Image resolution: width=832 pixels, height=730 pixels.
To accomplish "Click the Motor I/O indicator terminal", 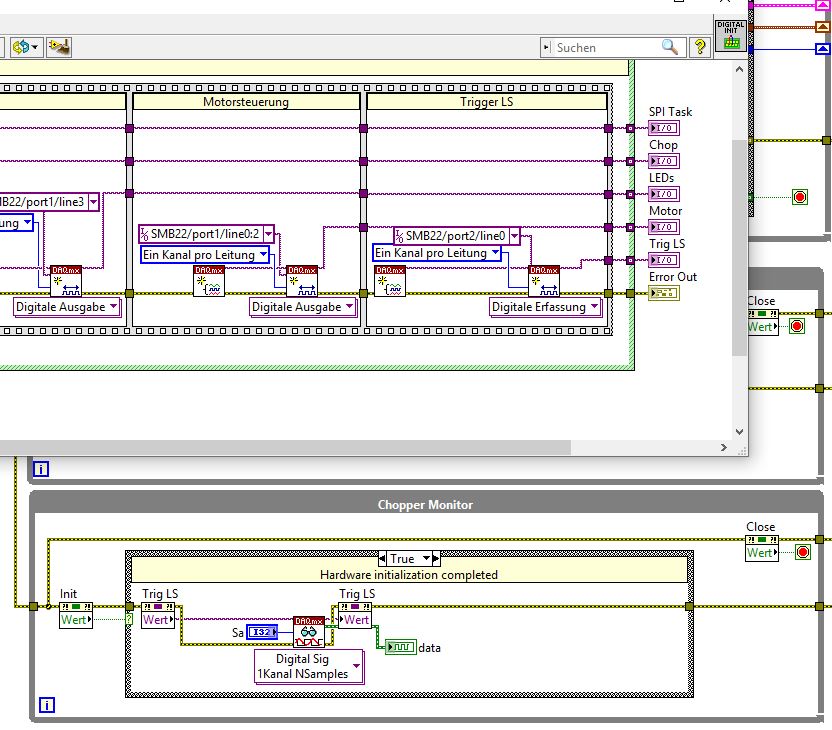I will 662,227.
